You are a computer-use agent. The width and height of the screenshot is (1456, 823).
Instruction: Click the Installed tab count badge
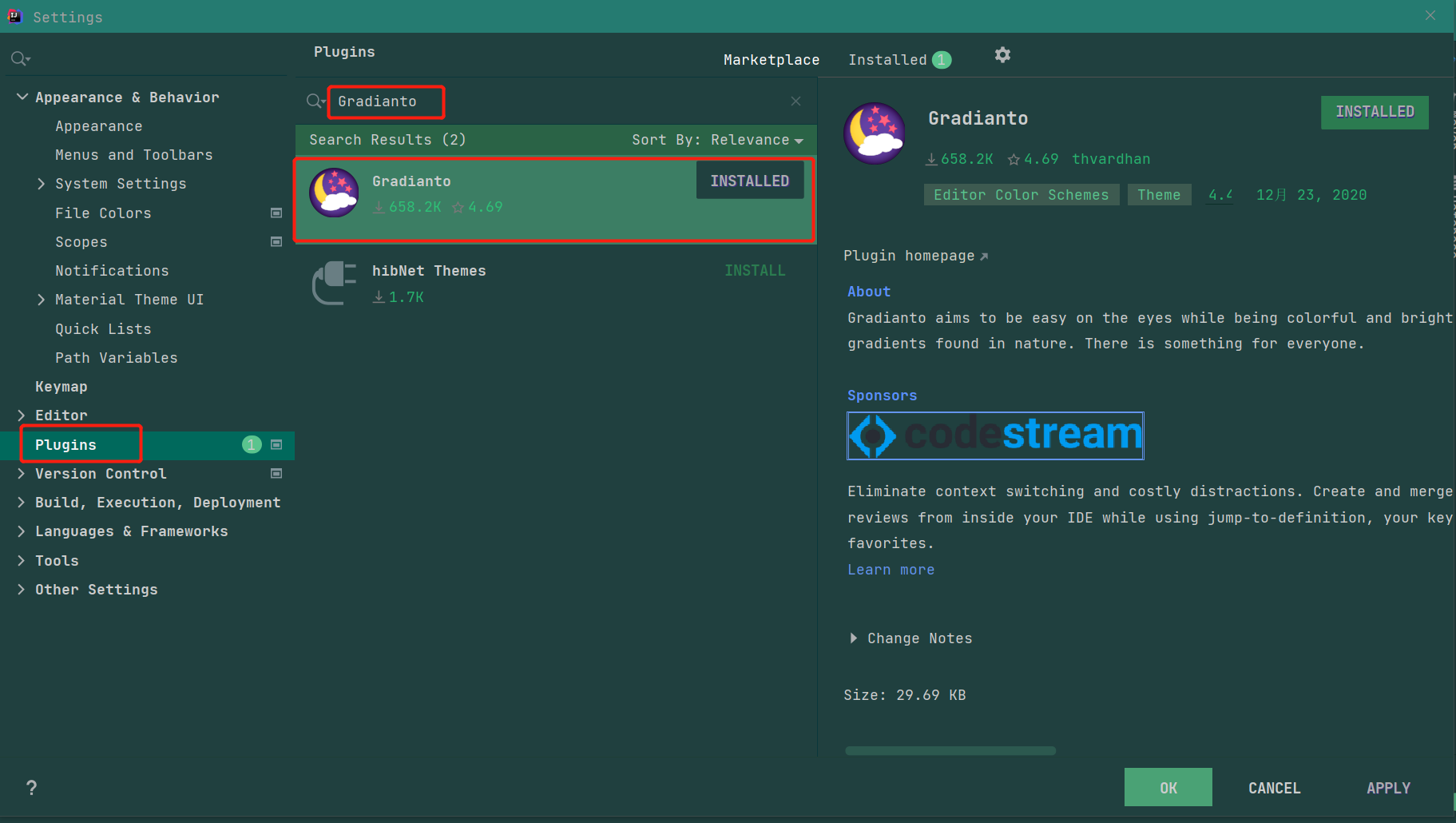click(942, 60)
